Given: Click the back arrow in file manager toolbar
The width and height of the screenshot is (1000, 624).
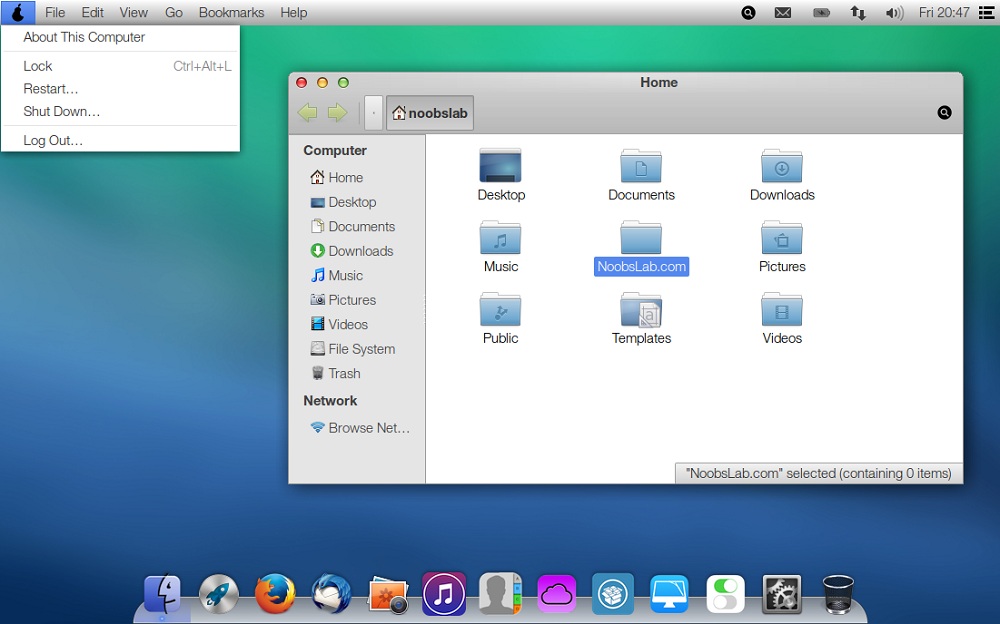Looking at the screenshot, I should (x=307, y=113).
